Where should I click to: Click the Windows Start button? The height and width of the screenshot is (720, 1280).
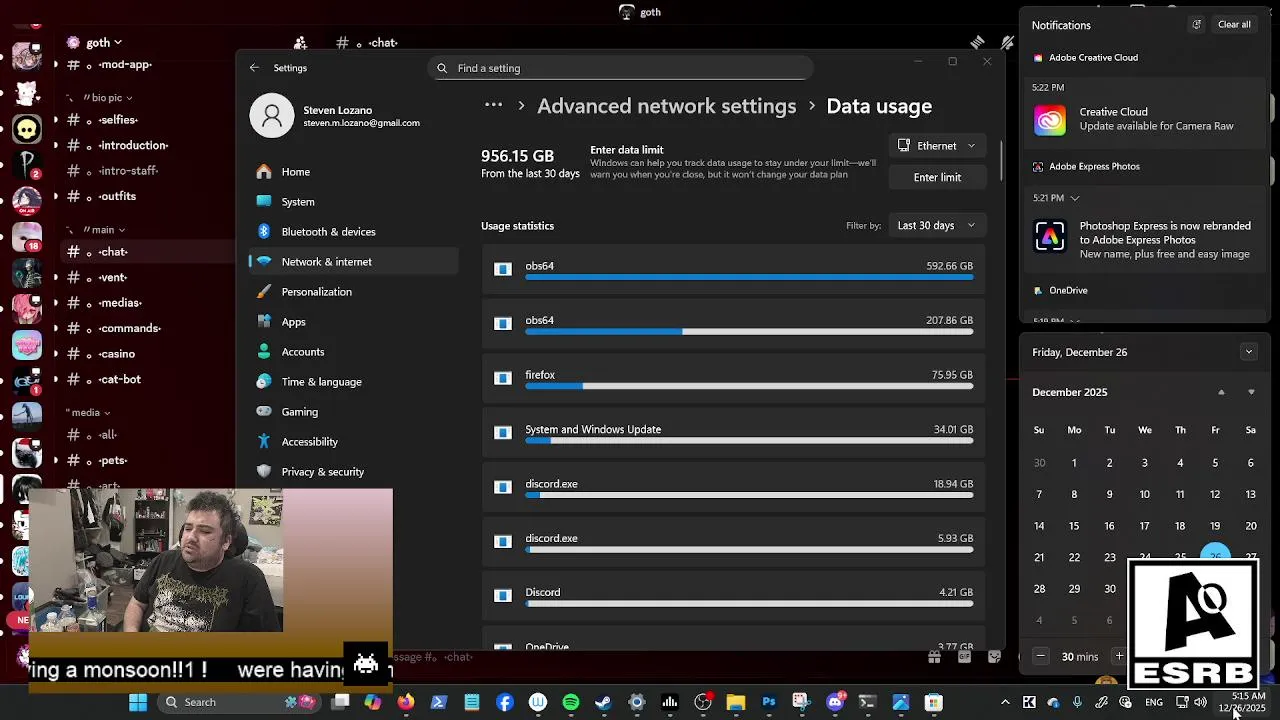(x=138, y=702)
